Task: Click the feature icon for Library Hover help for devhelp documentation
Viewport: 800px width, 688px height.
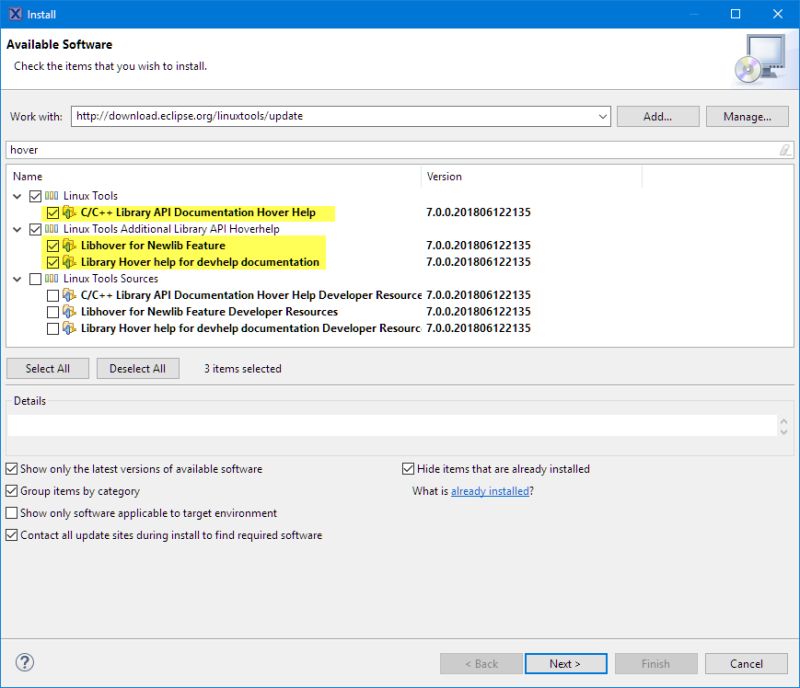Action: [67, 261]
